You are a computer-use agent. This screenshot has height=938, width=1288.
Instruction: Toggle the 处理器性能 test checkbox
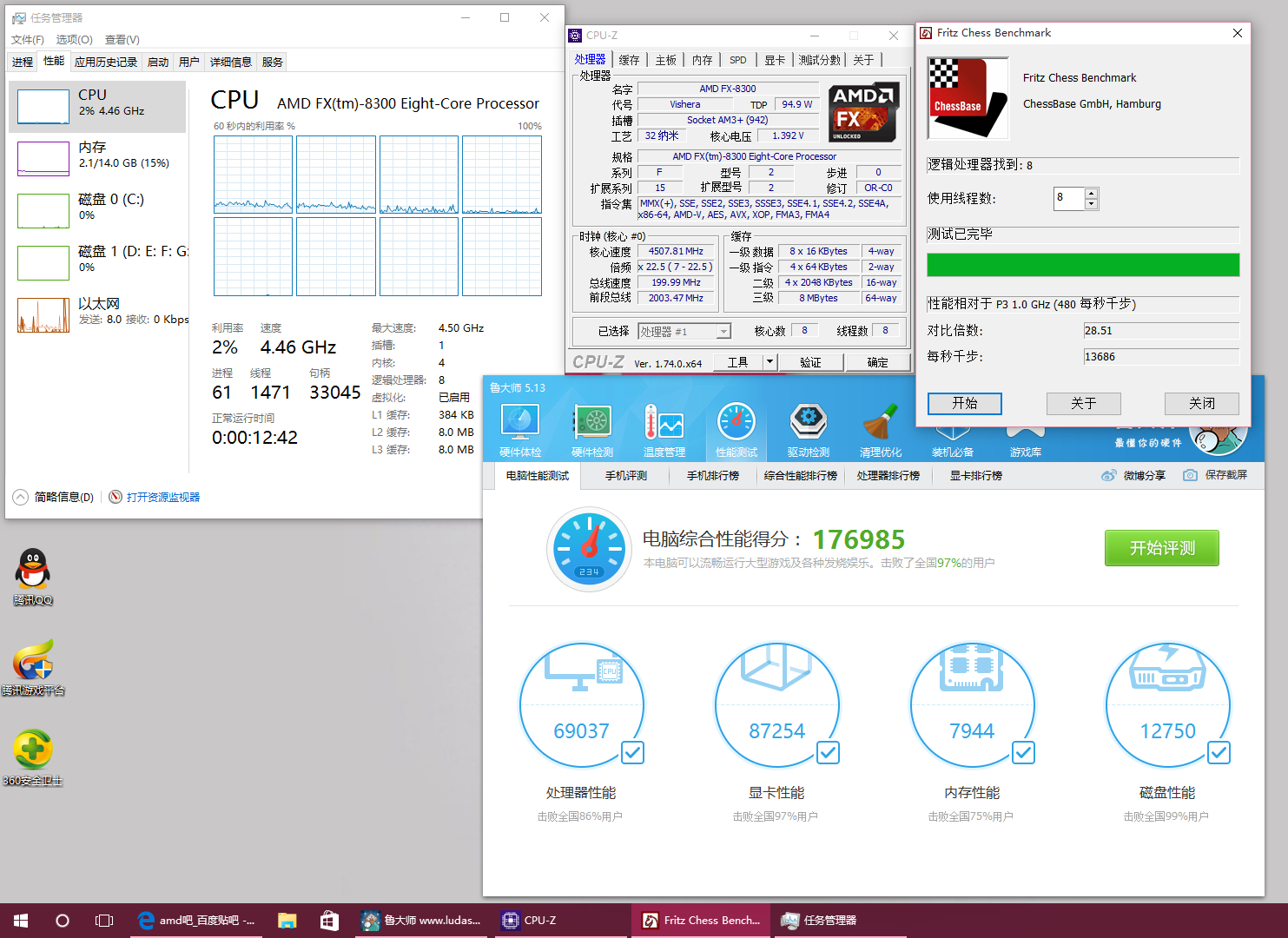click(633, 753)
